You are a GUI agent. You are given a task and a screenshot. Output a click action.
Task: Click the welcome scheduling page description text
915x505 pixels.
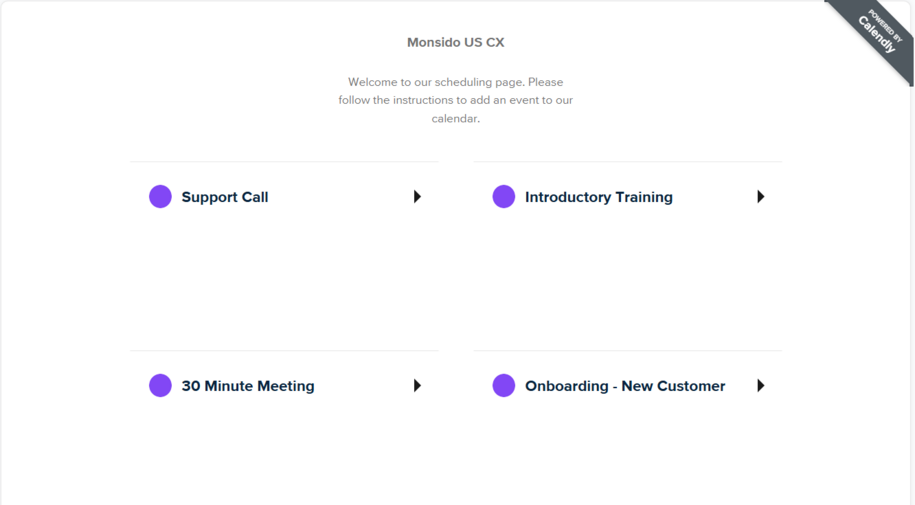(456, 100)
